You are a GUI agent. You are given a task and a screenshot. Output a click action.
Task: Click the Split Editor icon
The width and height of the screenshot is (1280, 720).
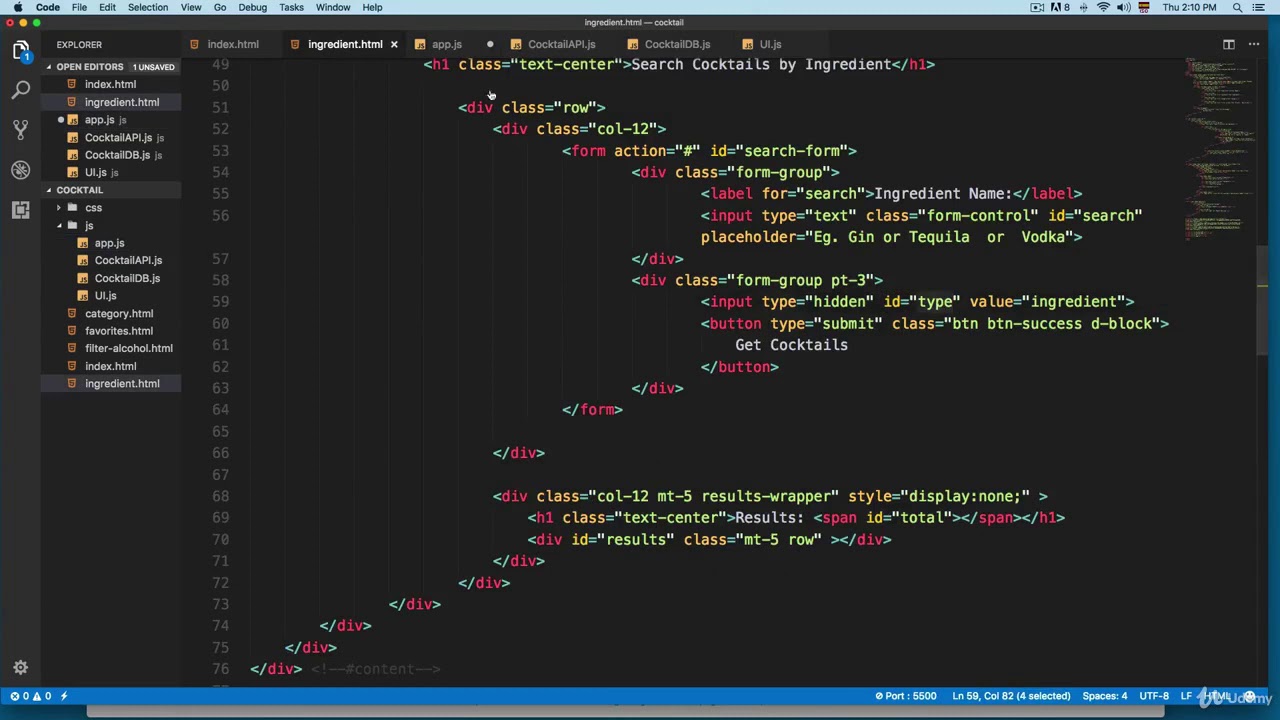pyautogui.click(x=1229, y=44)
